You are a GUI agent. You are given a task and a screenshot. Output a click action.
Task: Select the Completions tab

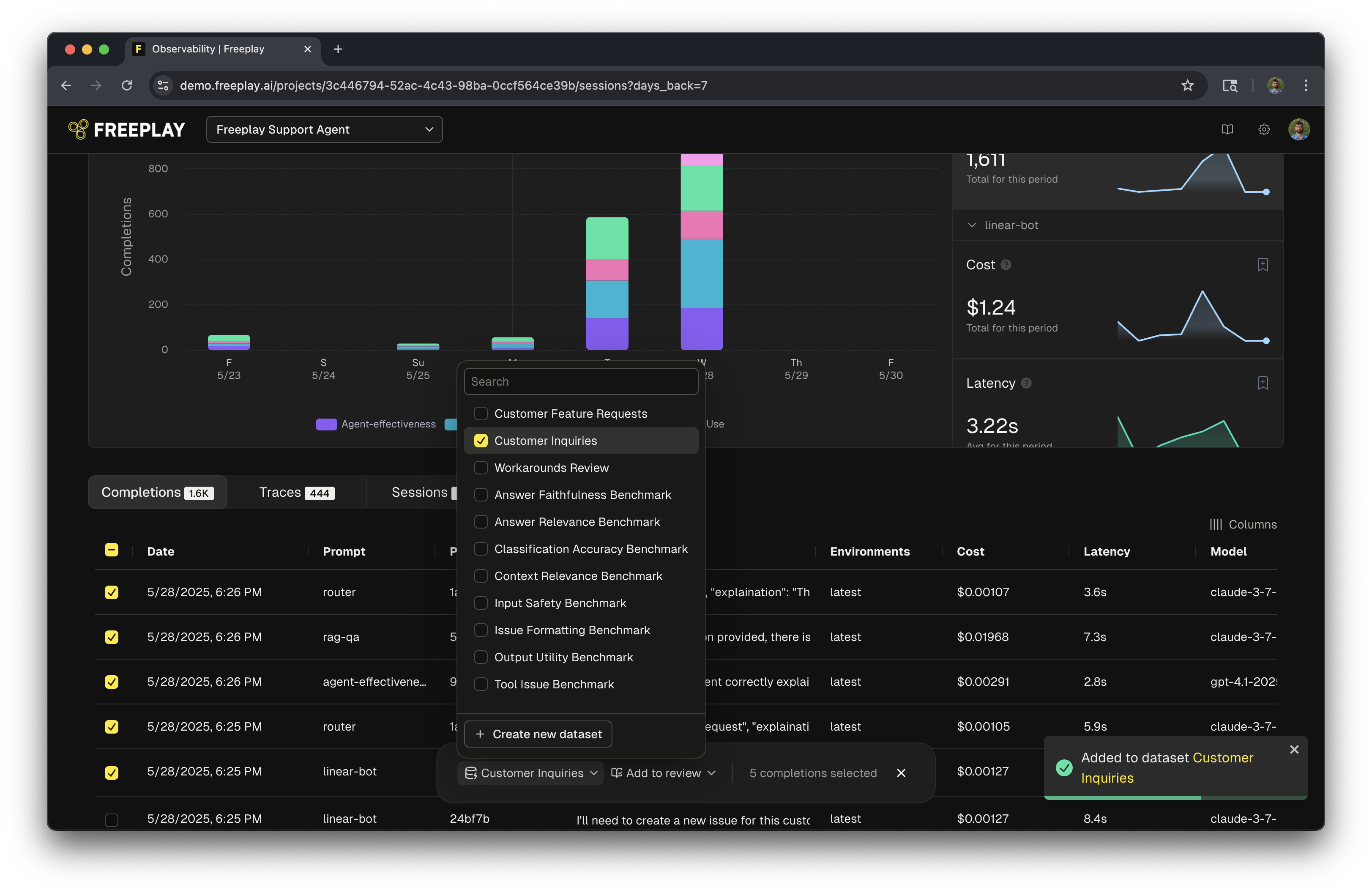tap(157, 492)
